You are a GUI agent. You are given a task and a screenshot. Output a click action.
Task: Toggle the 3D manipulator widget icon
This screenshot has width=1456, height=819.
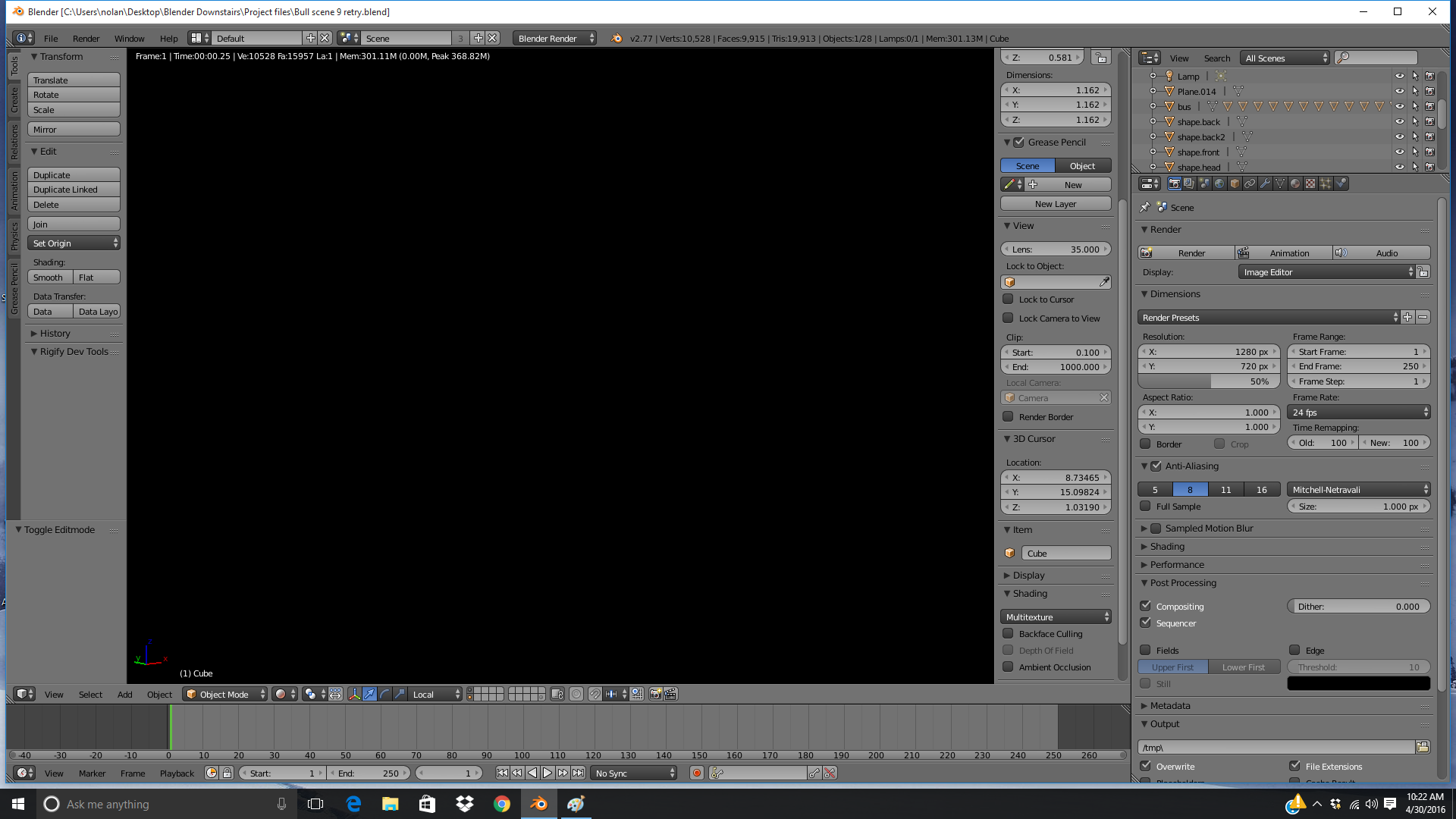click(354, 694)
